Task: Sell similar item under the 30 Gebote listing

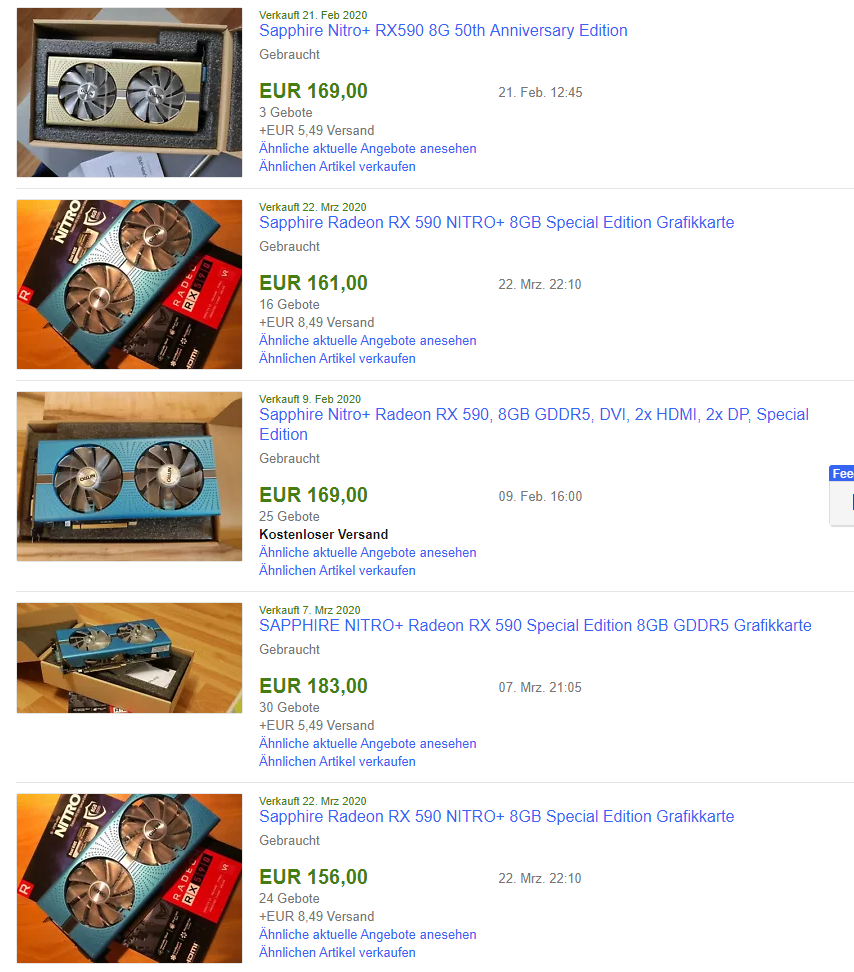Action: coord(337,762)
